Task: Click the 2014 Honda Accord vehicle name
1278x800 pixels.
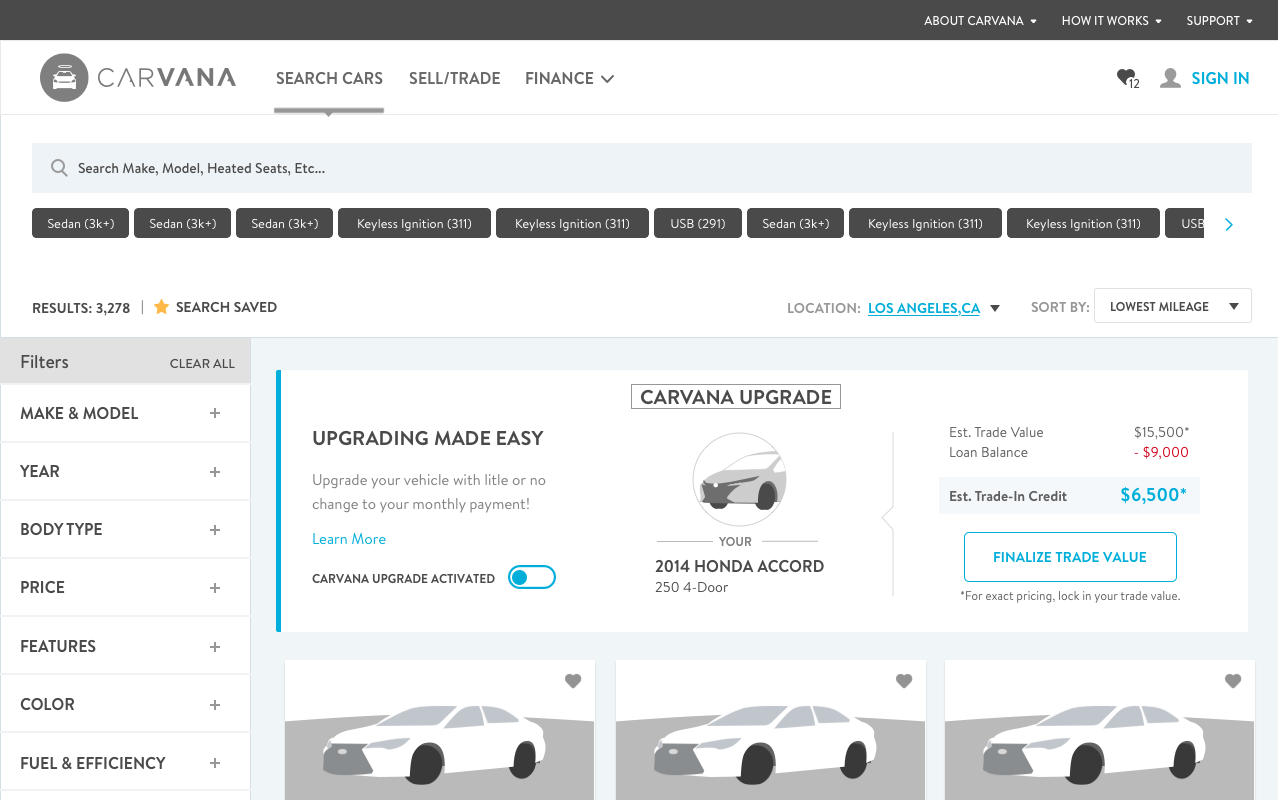Action: pyautogui.click(x=739, y=566)
